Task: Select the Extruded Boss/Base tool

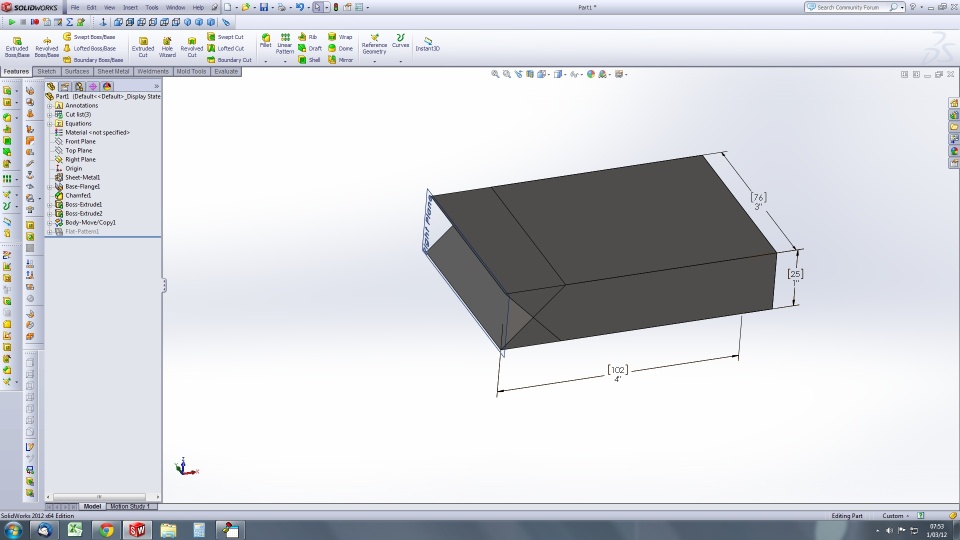Action: pos(17,47)
